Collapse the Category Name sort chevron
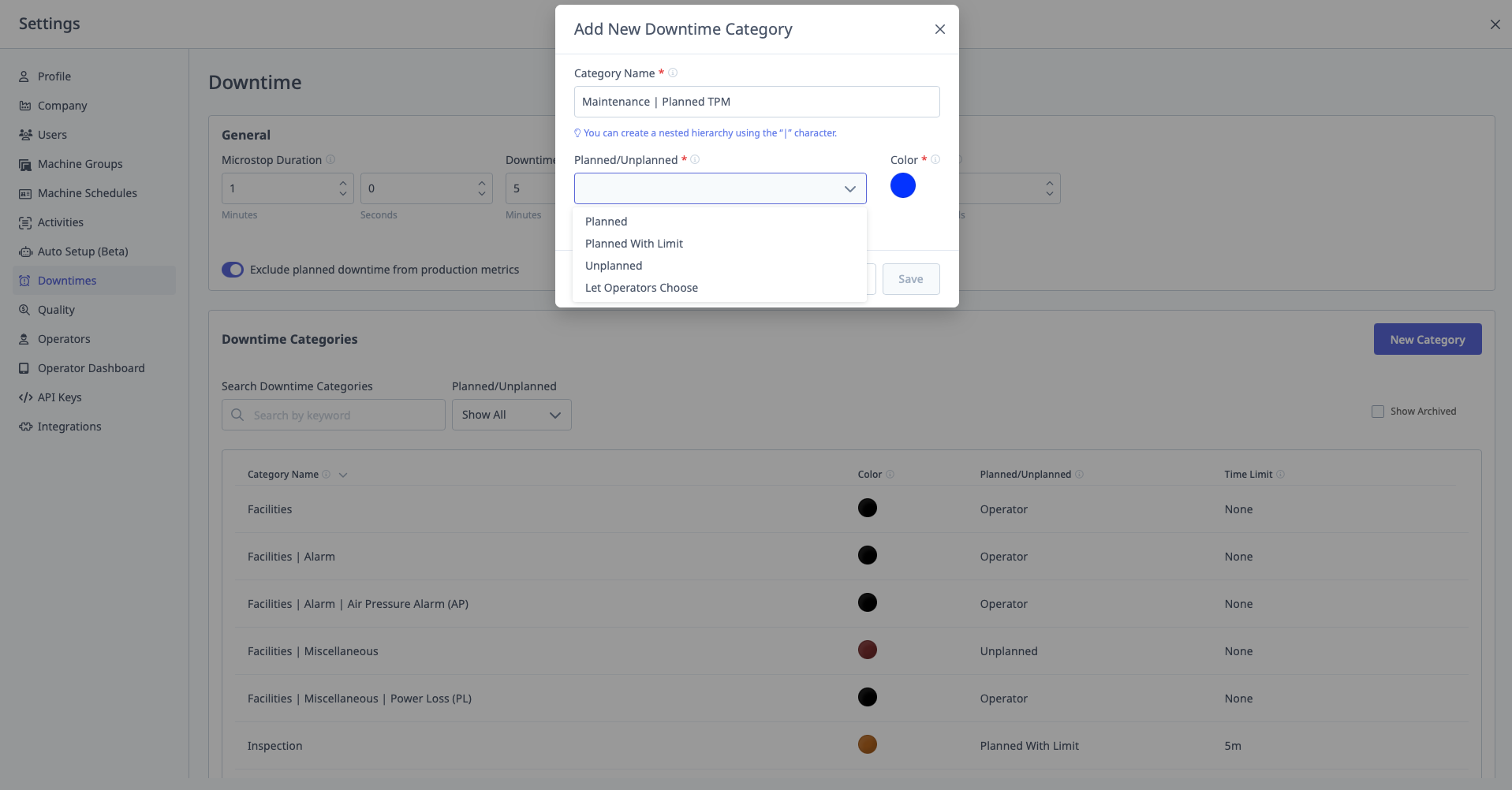Image resolution: width=1512 pixels, height=790 pixels. pos(343,475)
